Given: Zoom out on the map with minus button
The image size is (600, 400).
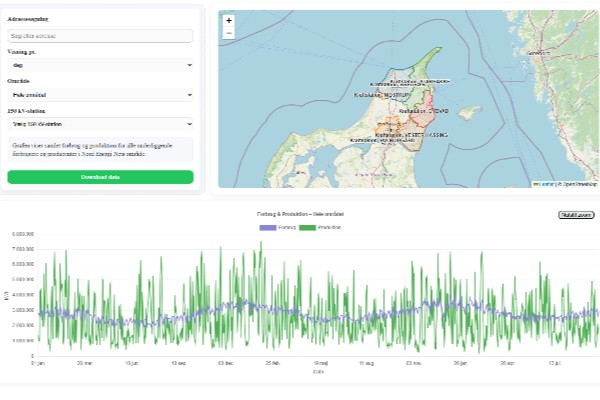Looking at the screenshot, I should tap(229, 33).
